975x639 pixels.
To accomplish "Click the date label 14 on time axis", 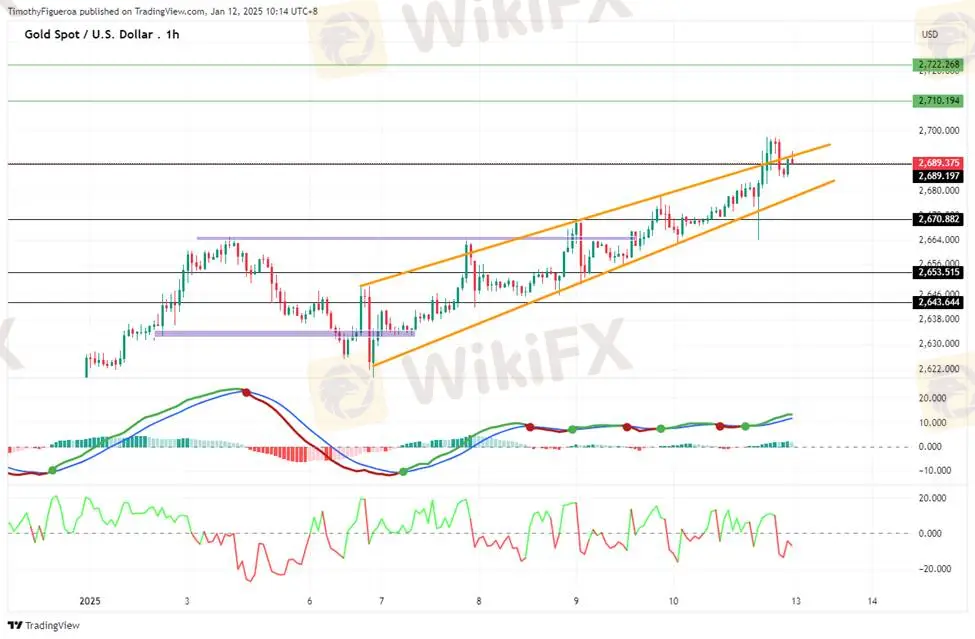I will (872, 601).
